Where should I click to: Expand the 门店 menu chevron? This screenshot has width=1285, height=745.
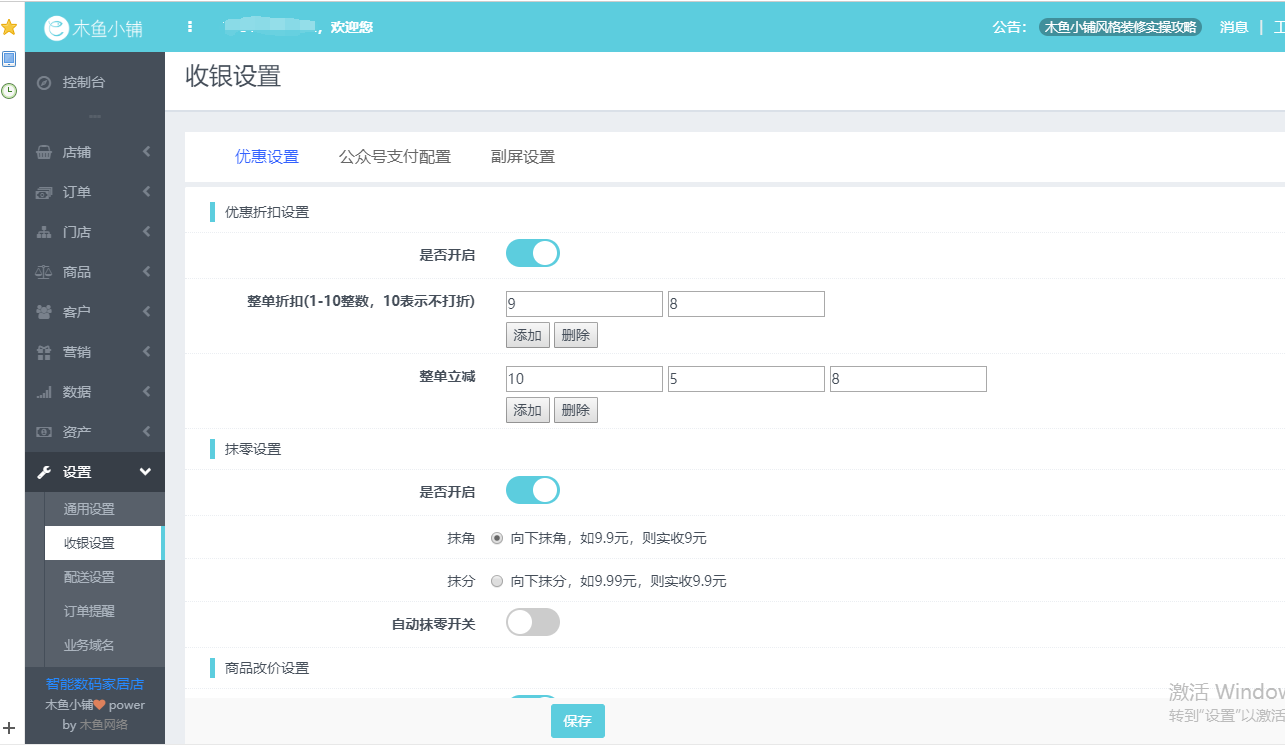(147, 232)
